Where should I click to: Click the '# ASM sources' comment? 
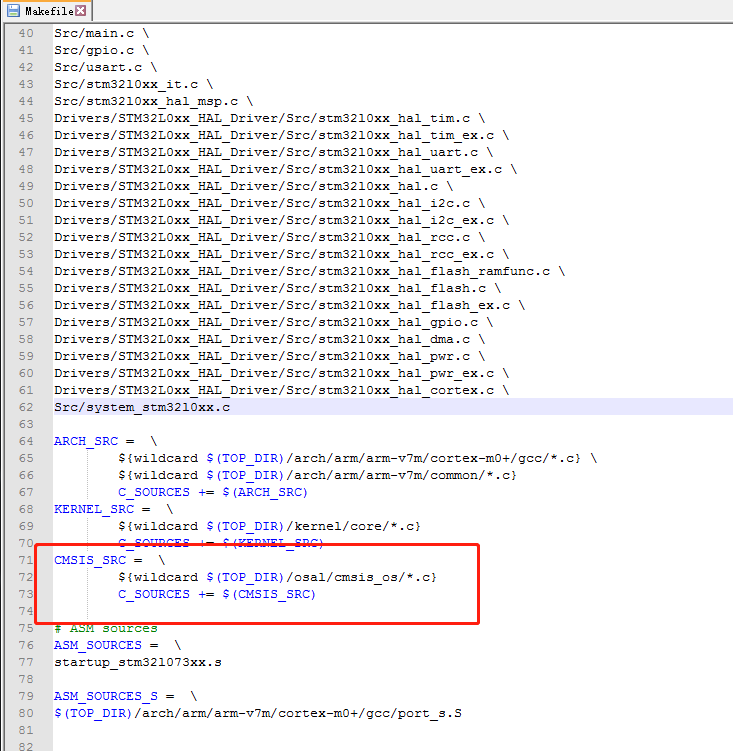(105, 628)
